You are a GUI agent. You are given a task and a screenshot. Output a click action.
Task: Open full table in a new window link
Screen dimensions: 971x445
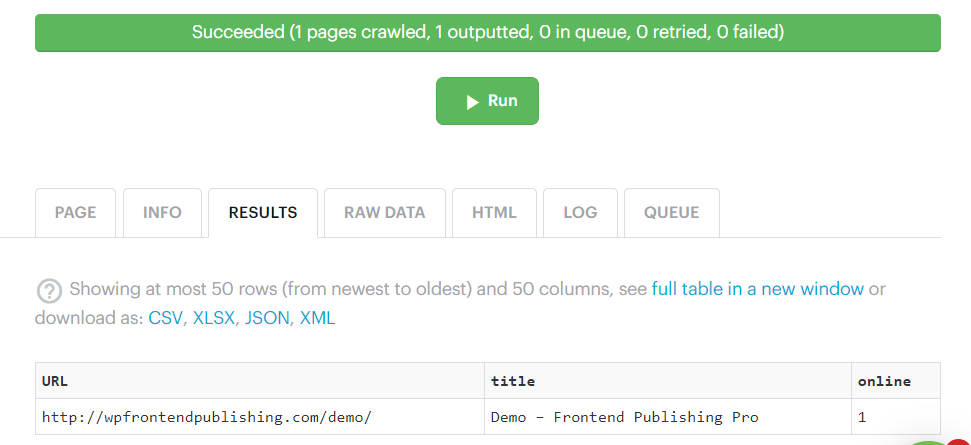(x=757, y=289)
